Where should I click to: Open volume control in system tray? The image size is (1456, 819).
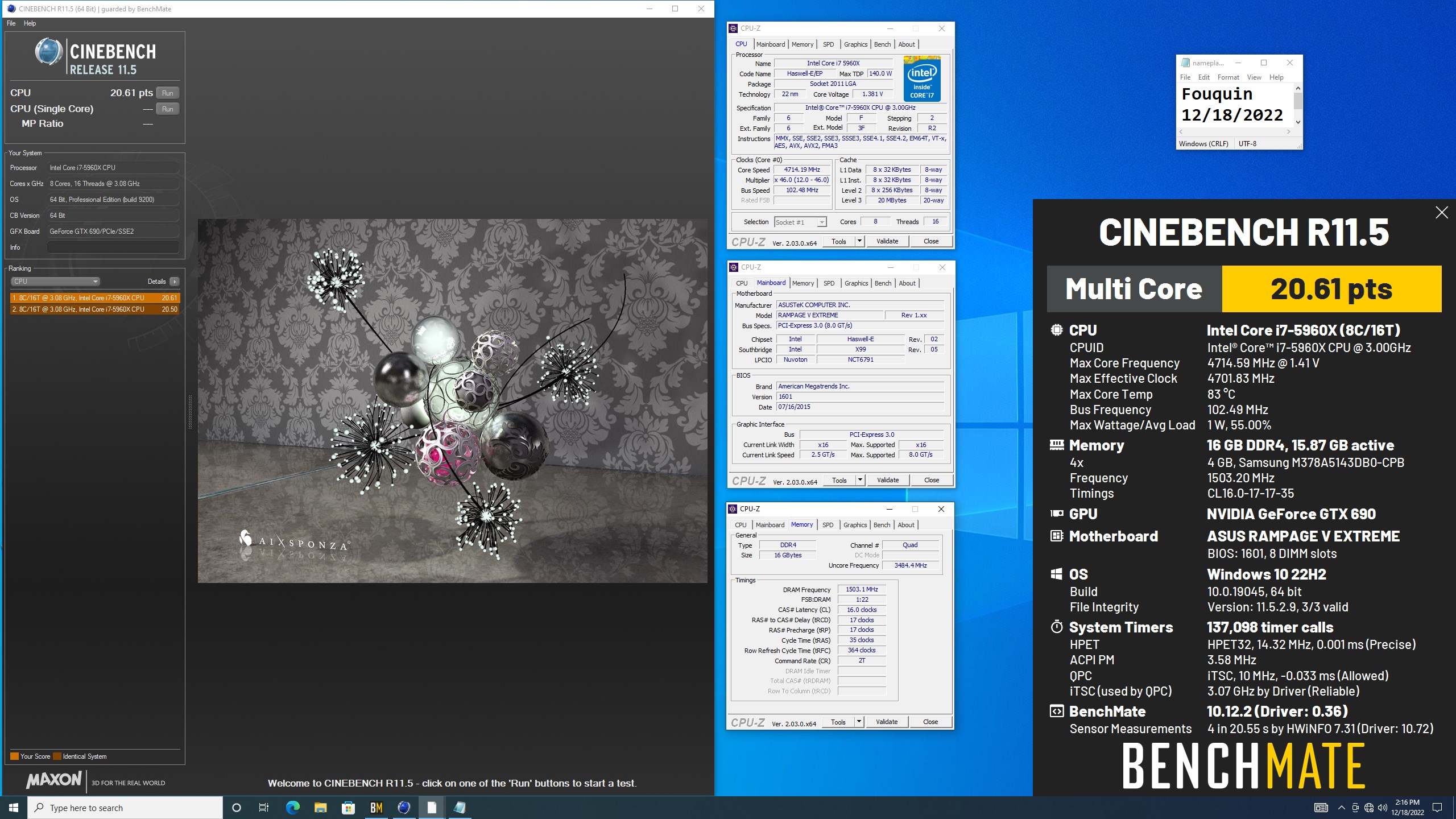point(1383,808)
